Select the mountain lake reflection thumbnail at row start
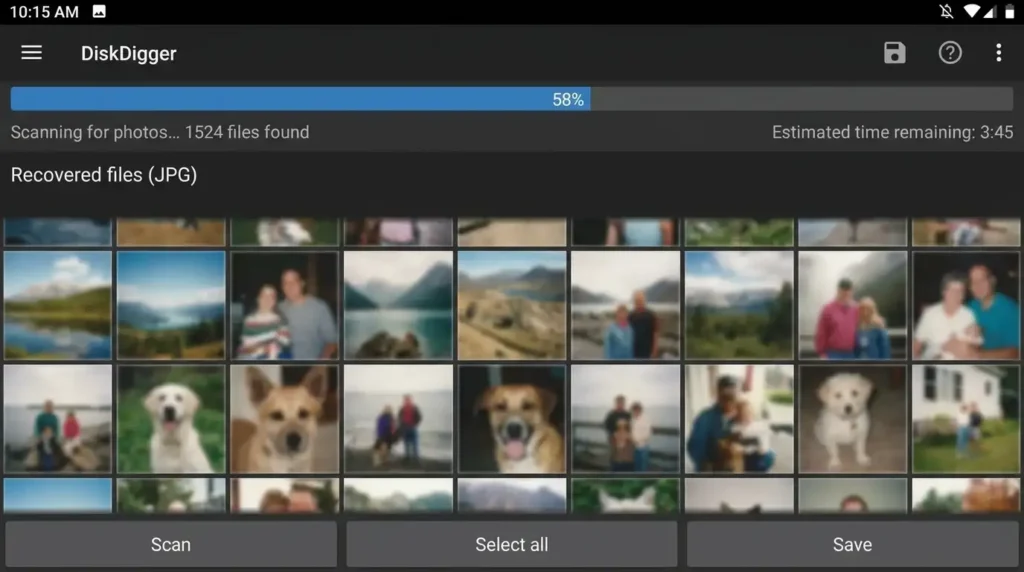 [57, 305]
